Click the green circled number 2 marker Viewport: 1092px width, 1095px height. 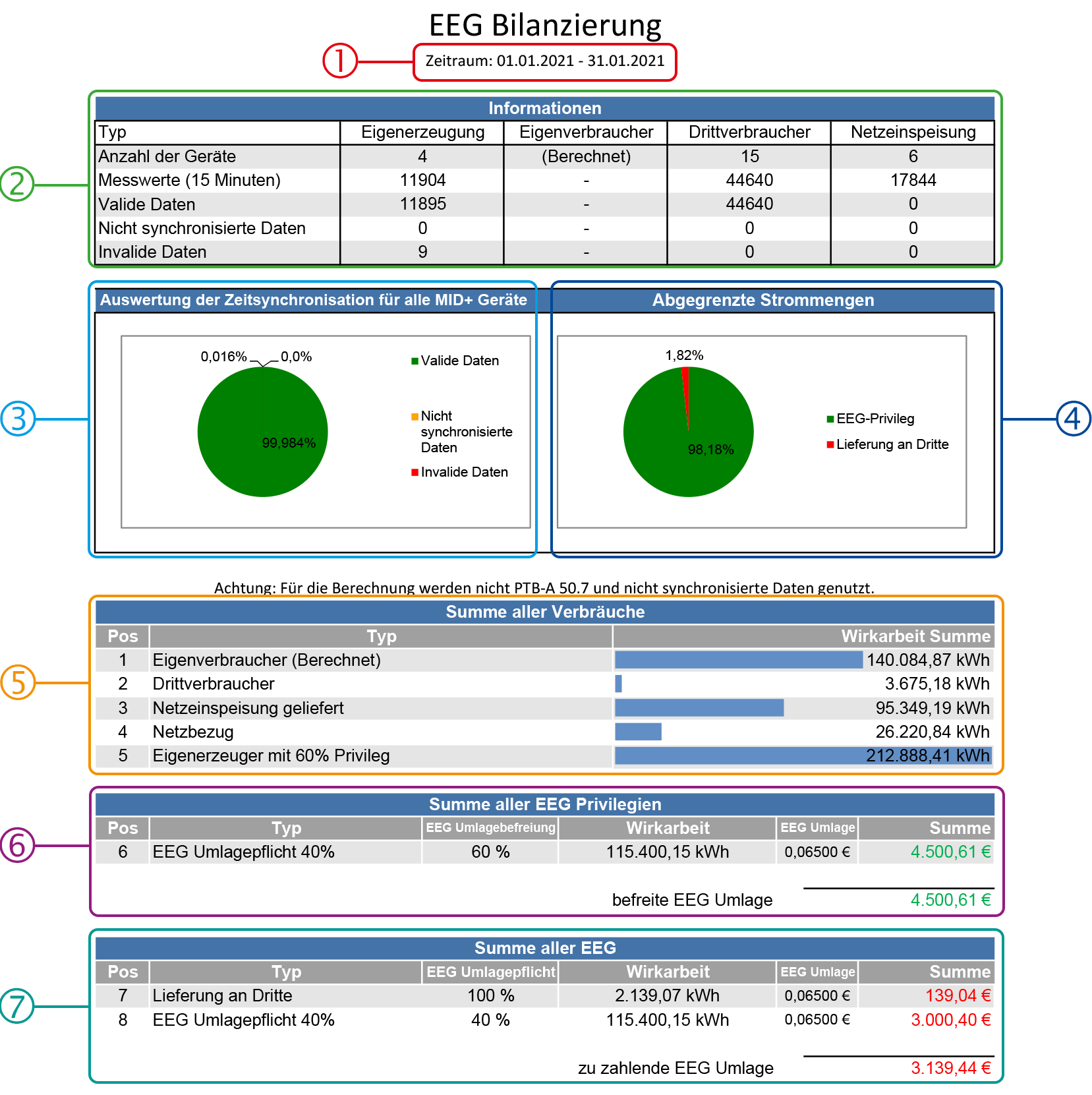(x=16, y=184)
